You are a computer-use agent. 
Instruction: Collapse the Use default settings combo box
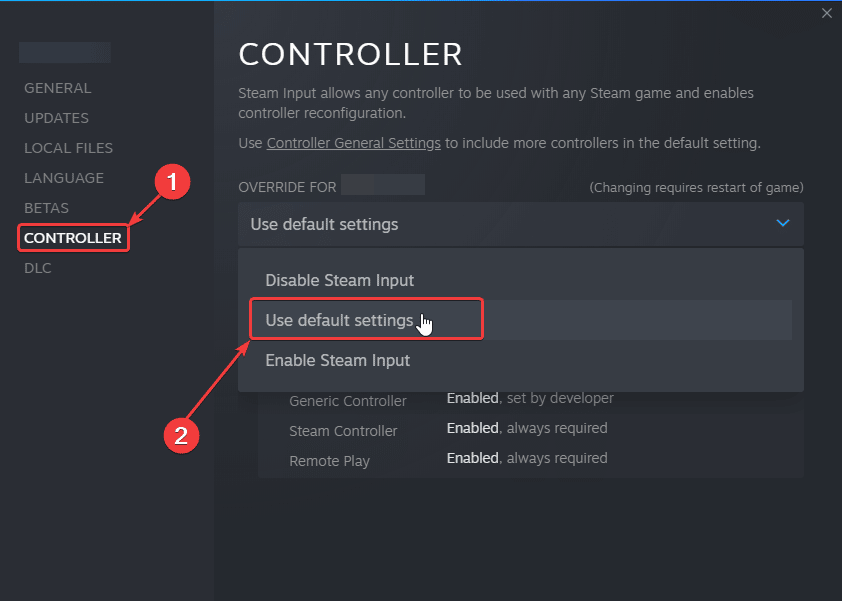click(x=520, y=224)
